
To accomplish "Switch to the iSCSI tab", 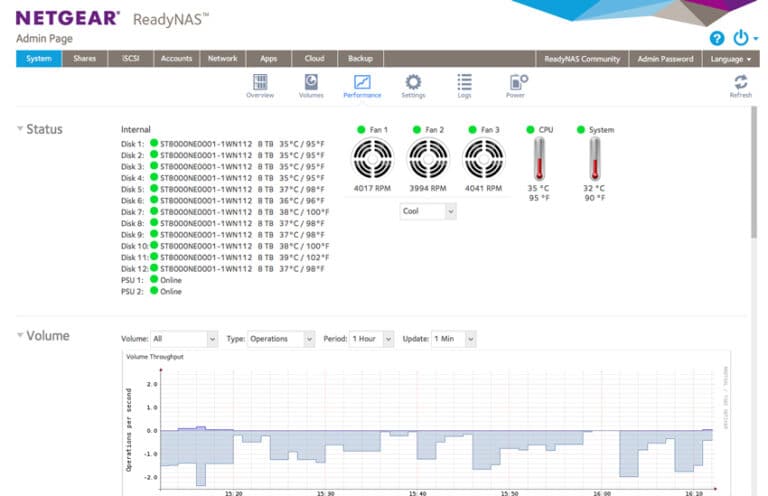I will click(x=131, y=59).
